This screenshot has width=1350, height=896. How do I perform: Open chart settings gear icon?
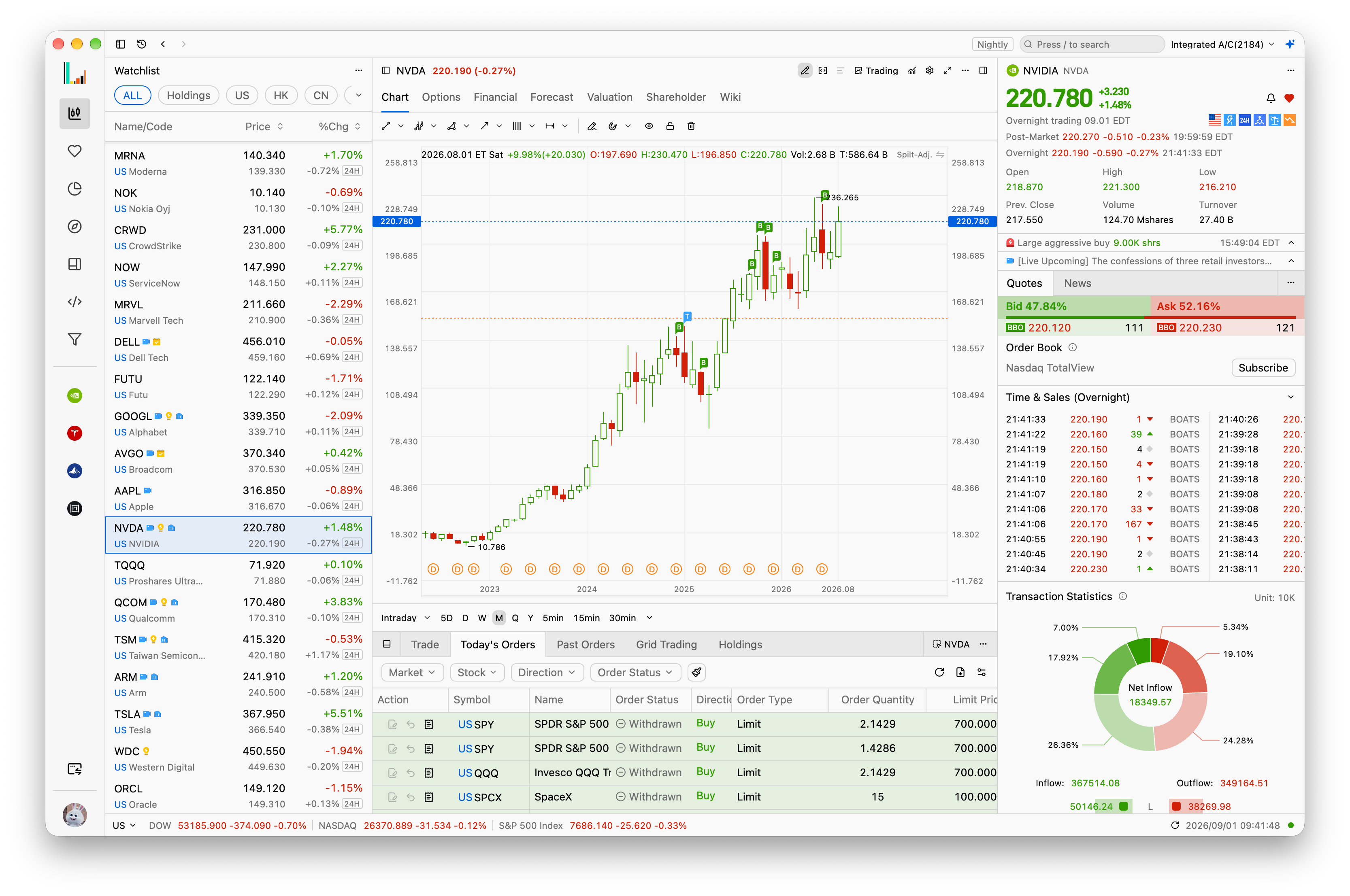(930, 71)
